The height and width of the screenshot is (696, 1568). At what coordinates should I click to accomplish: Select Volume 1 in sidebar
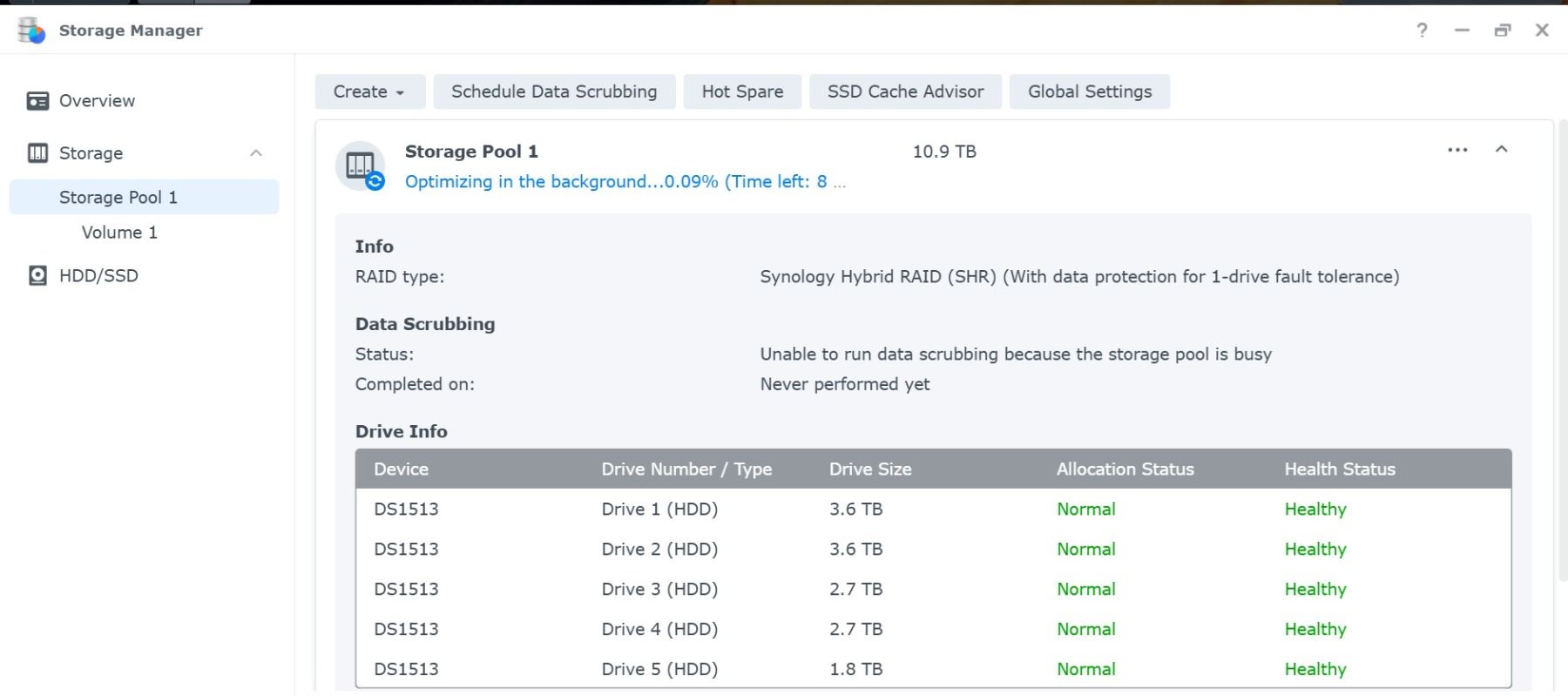[119, 233]
